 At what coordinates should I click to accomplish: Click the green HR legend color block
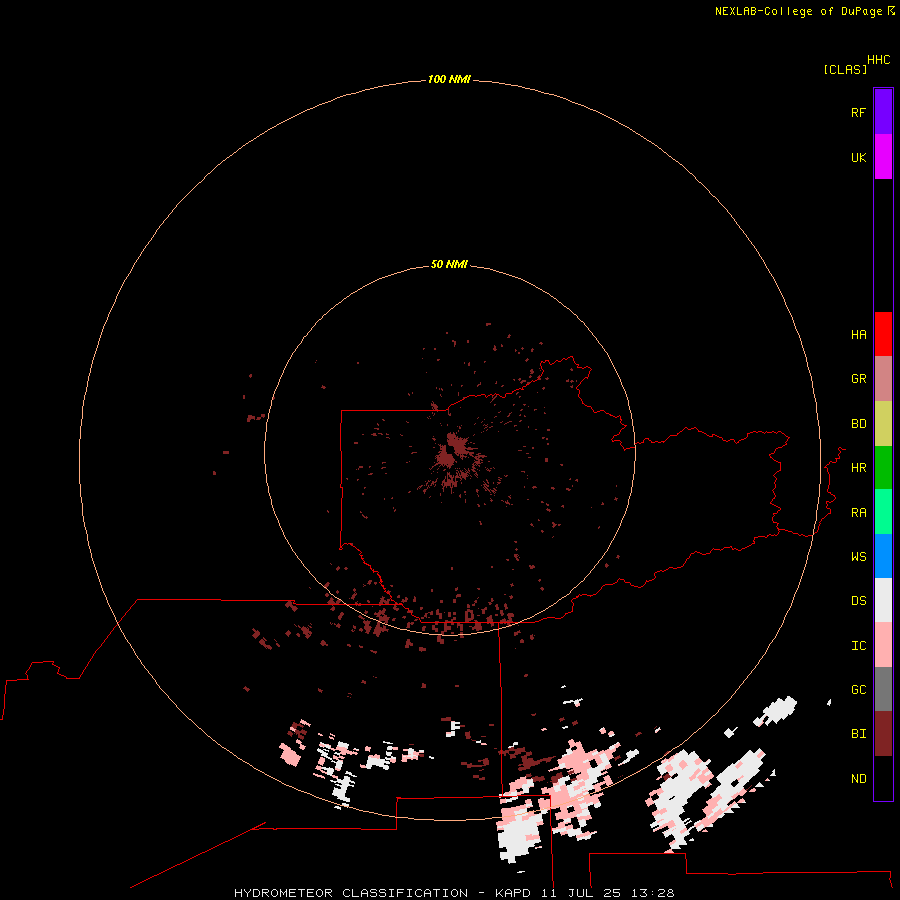tap(883, 468)
